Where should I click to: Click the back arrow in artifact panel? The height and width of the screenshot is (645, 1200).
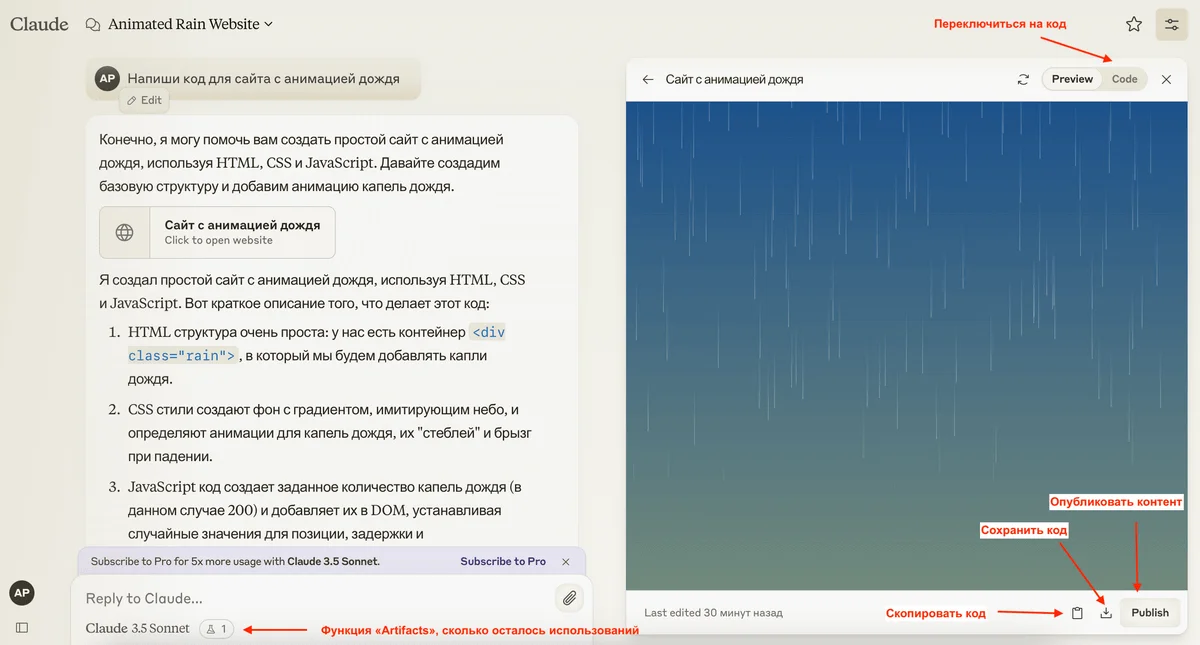click(x=648, y=79)
